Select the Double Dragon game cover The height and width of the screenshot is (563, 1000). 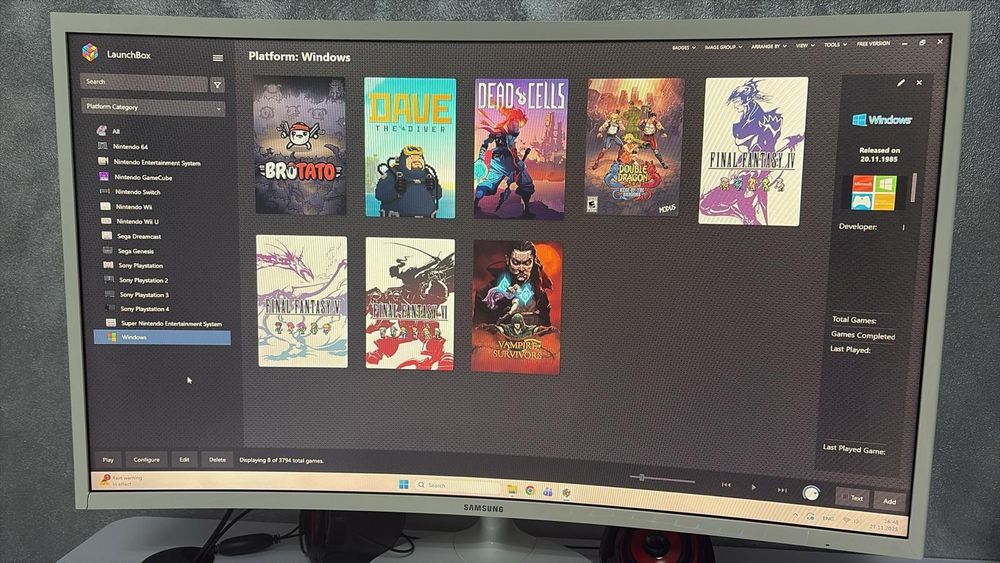click(634, 147)
